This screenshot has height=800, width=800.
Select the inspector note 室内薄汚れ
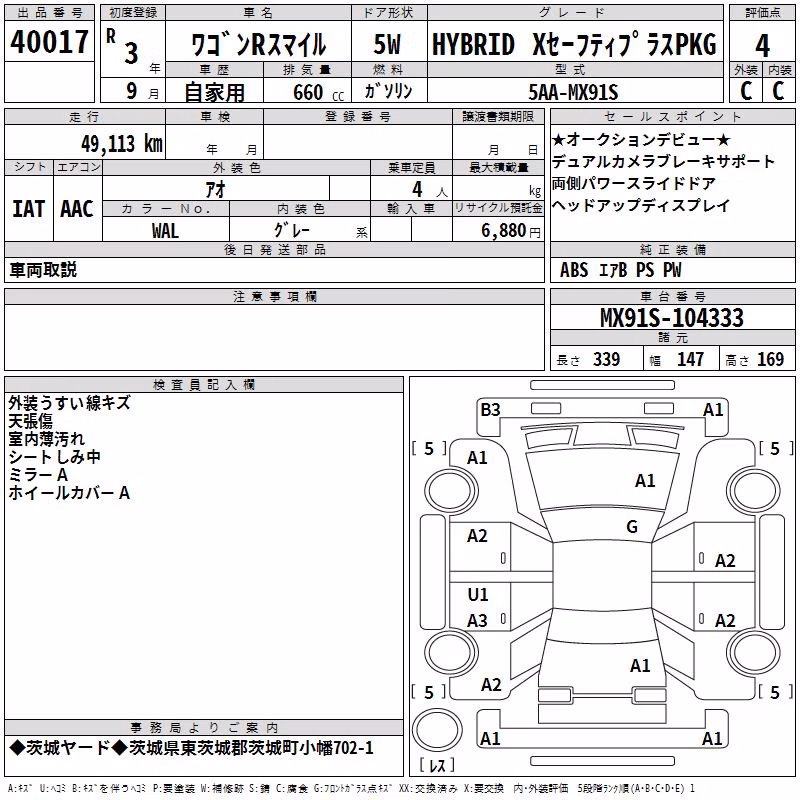(x=46, y=439)
